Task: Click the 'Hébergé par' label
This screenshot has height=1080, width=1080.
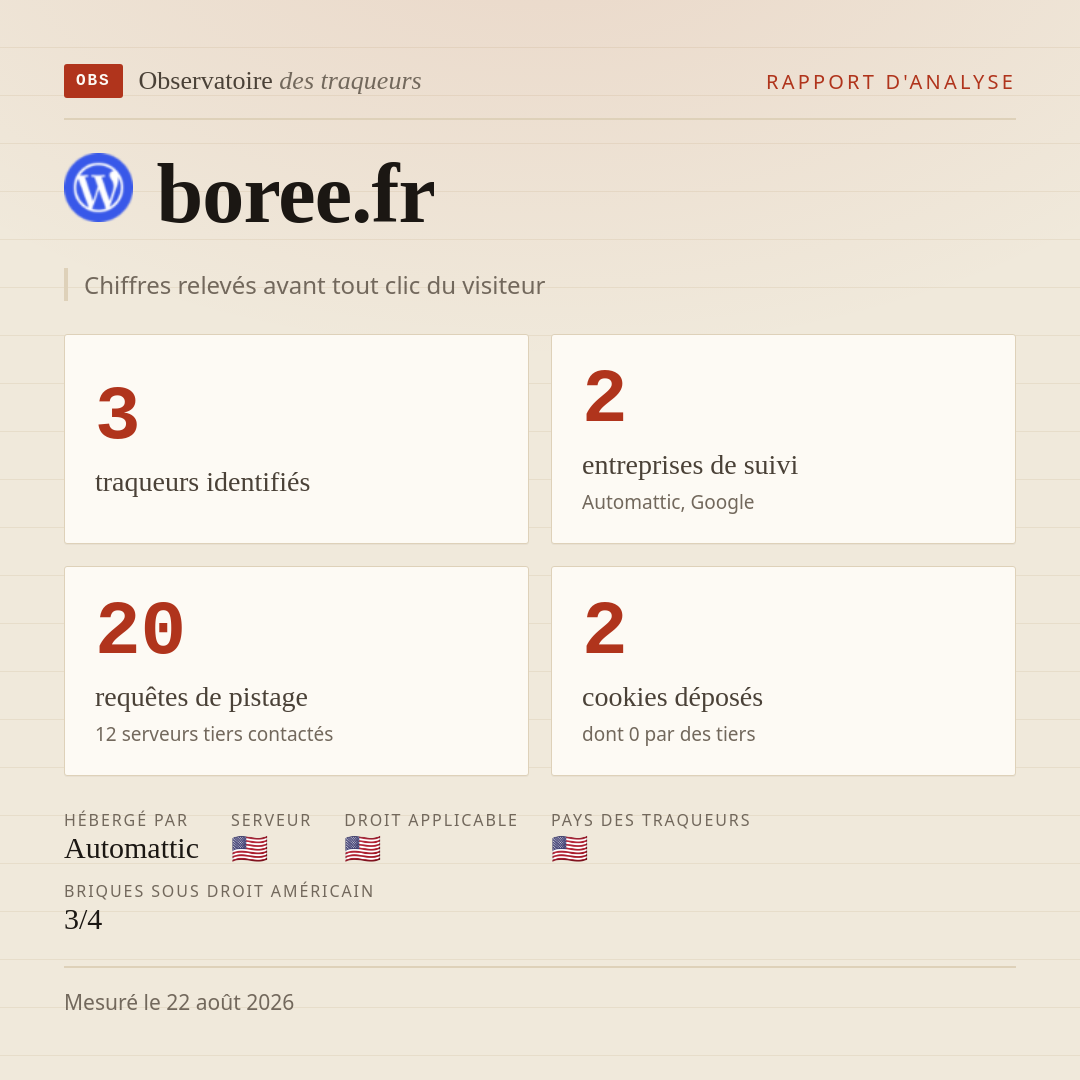Action: pyautogui.click(x=126, y=820)
